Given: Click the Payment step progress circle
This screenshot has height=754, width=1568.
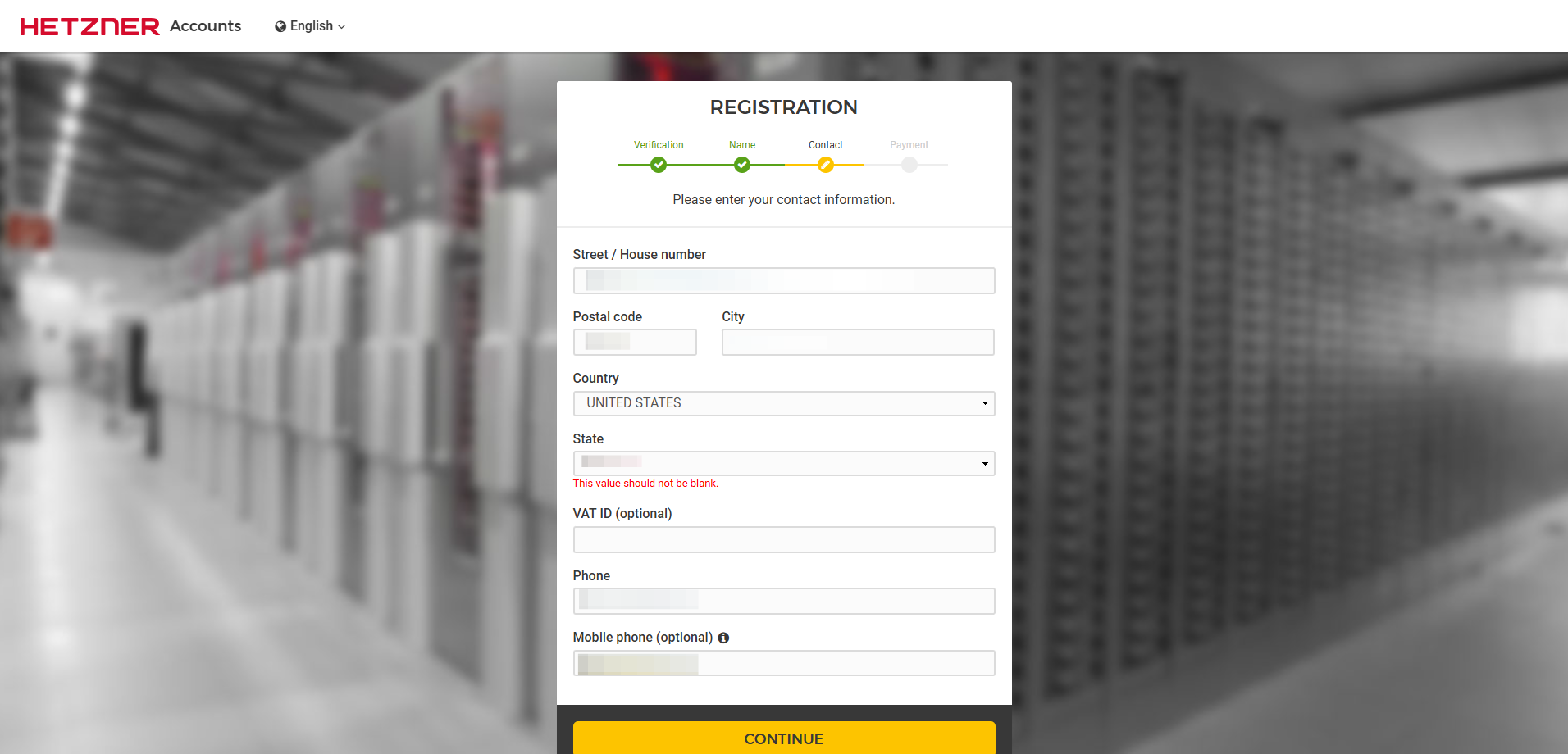Looking at the screenshot, I should 909,165.
